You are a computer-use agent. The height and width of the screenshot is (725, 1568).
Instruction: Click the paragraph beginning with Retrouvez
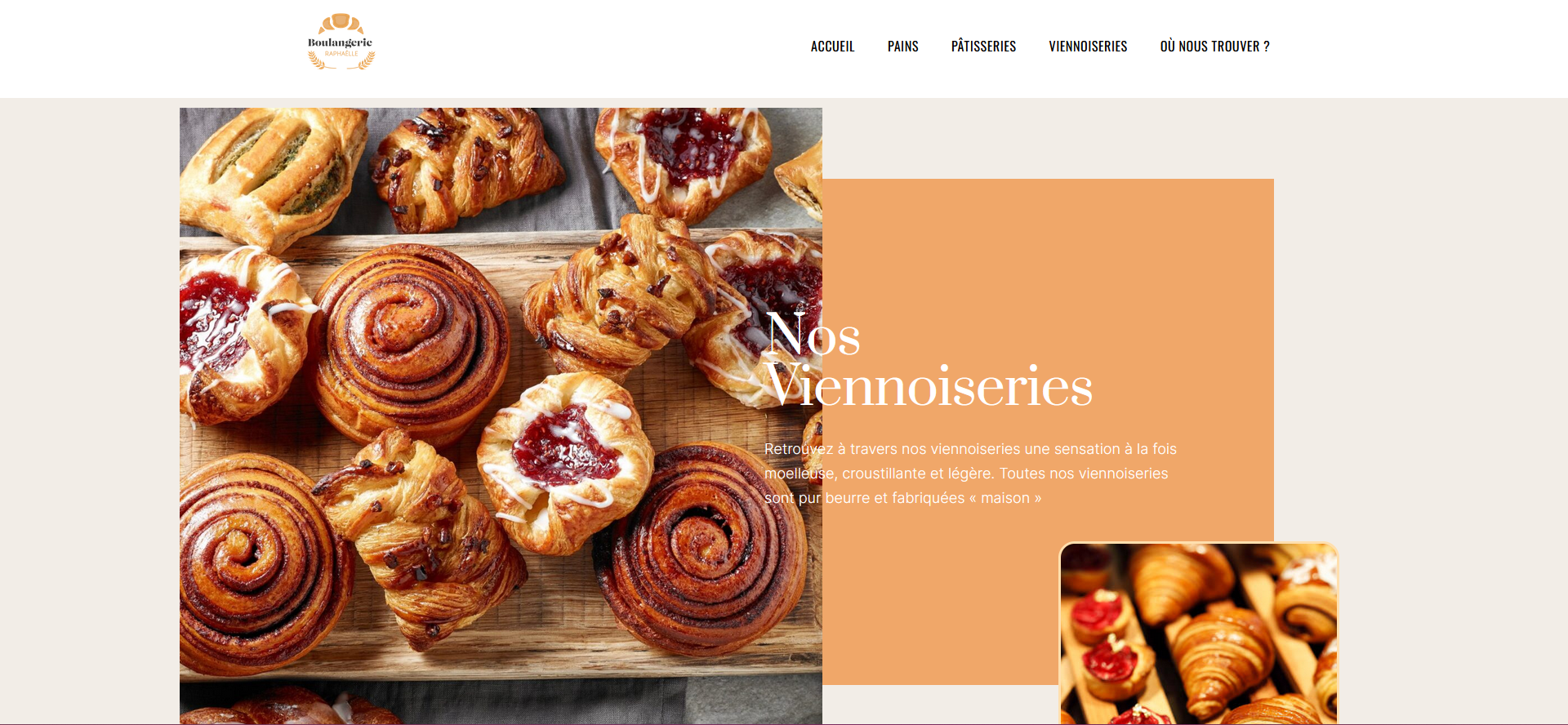[x=970, y=474]
